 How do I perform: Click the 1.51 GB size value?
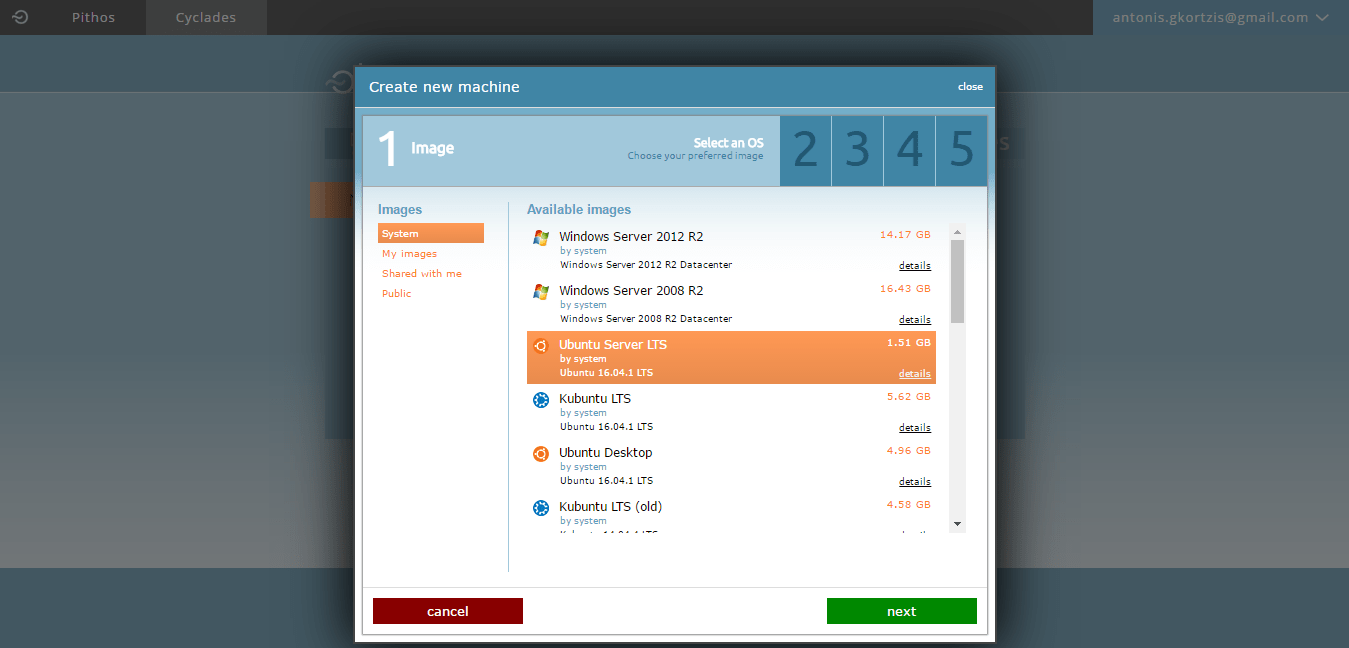click(909, 343)
